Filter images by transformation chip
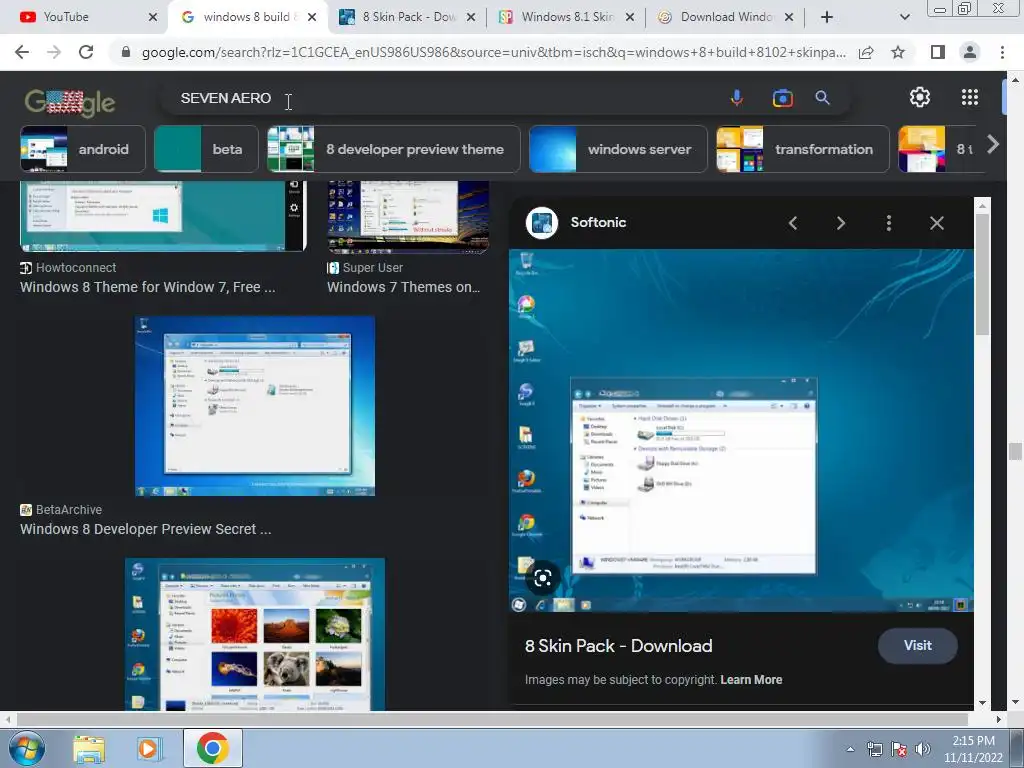 (803, 149)
